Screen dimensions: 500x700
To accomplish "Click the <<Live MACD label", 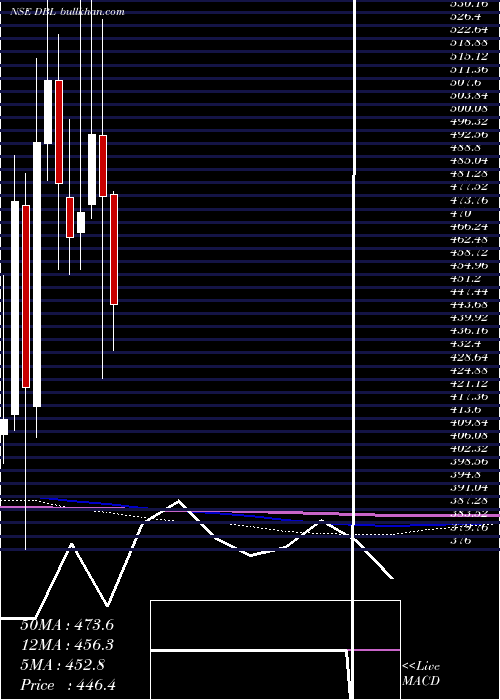I will 421,674.
